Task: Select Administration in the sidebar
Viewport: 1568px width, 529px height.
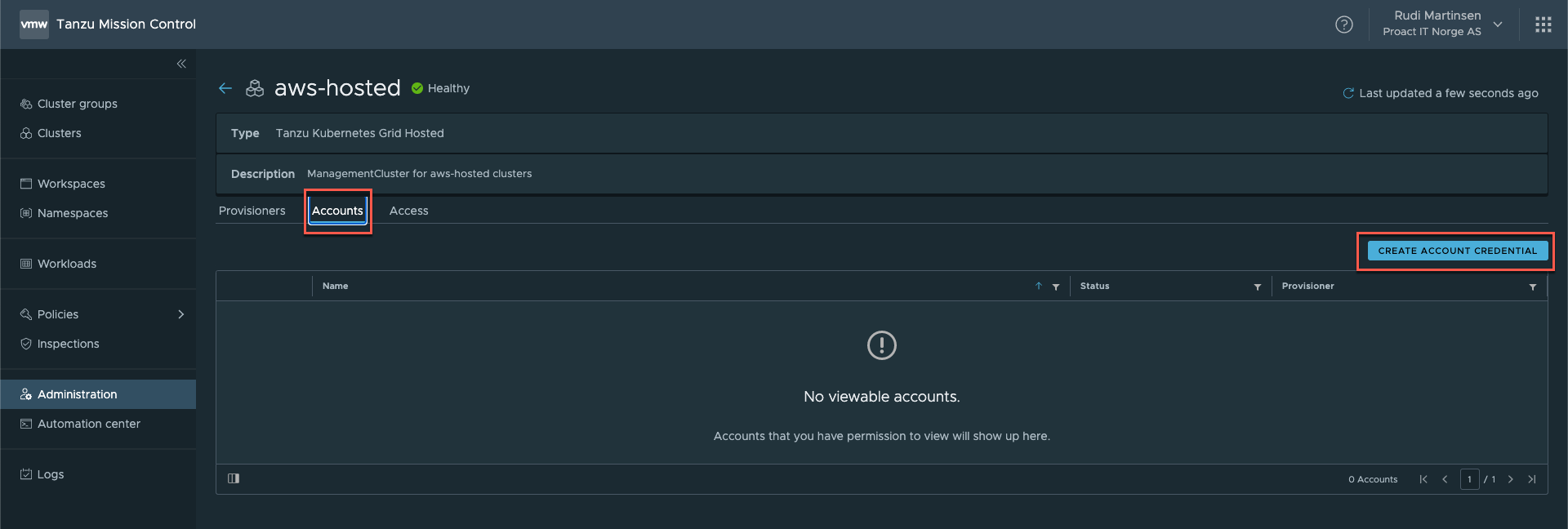Action: pyautogui.click(x=98, y=394)
